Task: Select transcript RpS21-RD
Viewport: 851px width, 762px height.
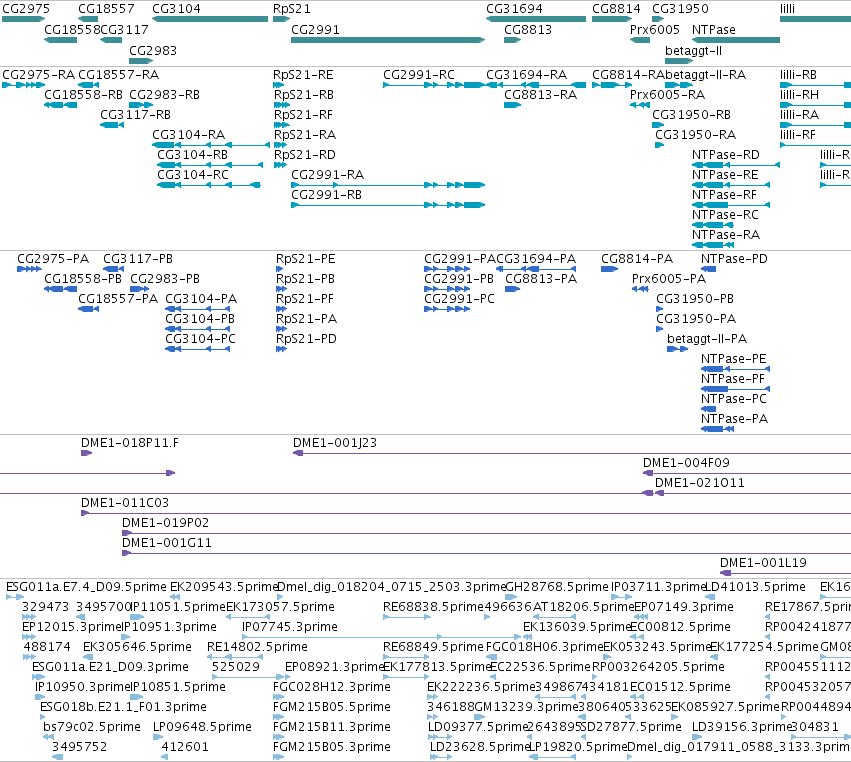Action: click(x=280, y=165)
